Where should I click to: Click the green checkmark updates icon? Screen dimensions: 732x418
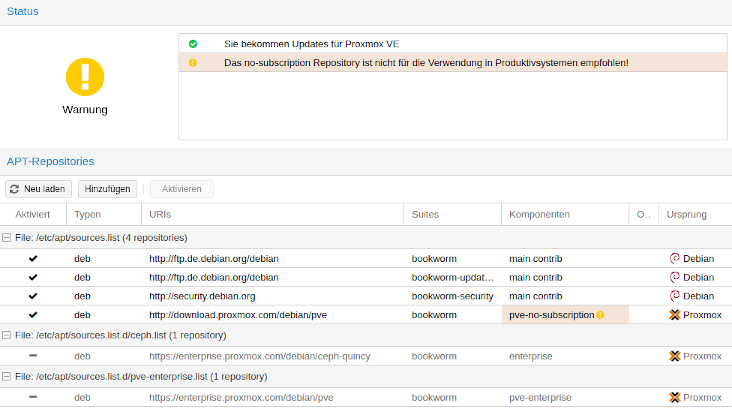pos(193,44)
